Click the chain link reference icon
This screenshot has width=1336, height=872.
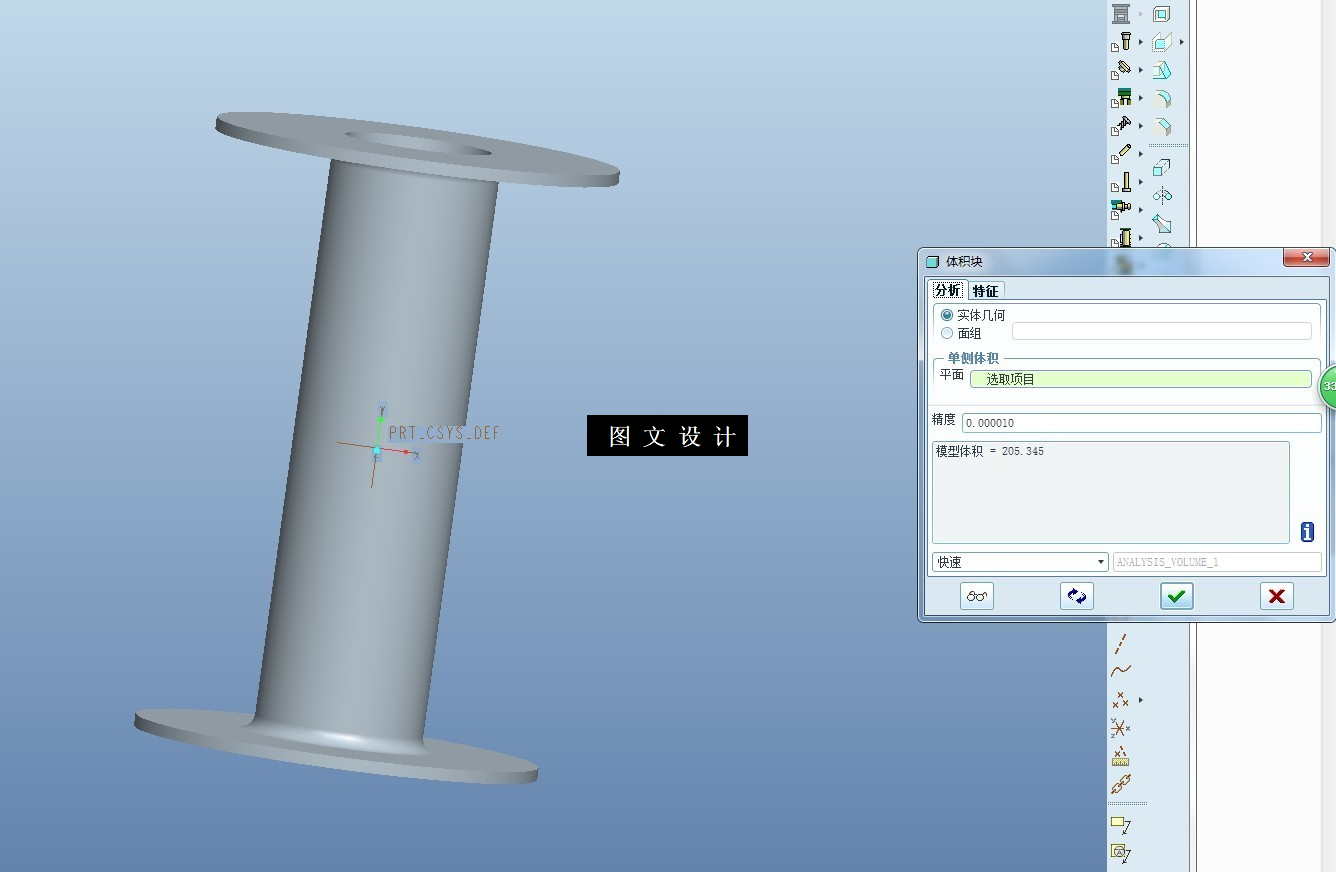point(1121,785)
